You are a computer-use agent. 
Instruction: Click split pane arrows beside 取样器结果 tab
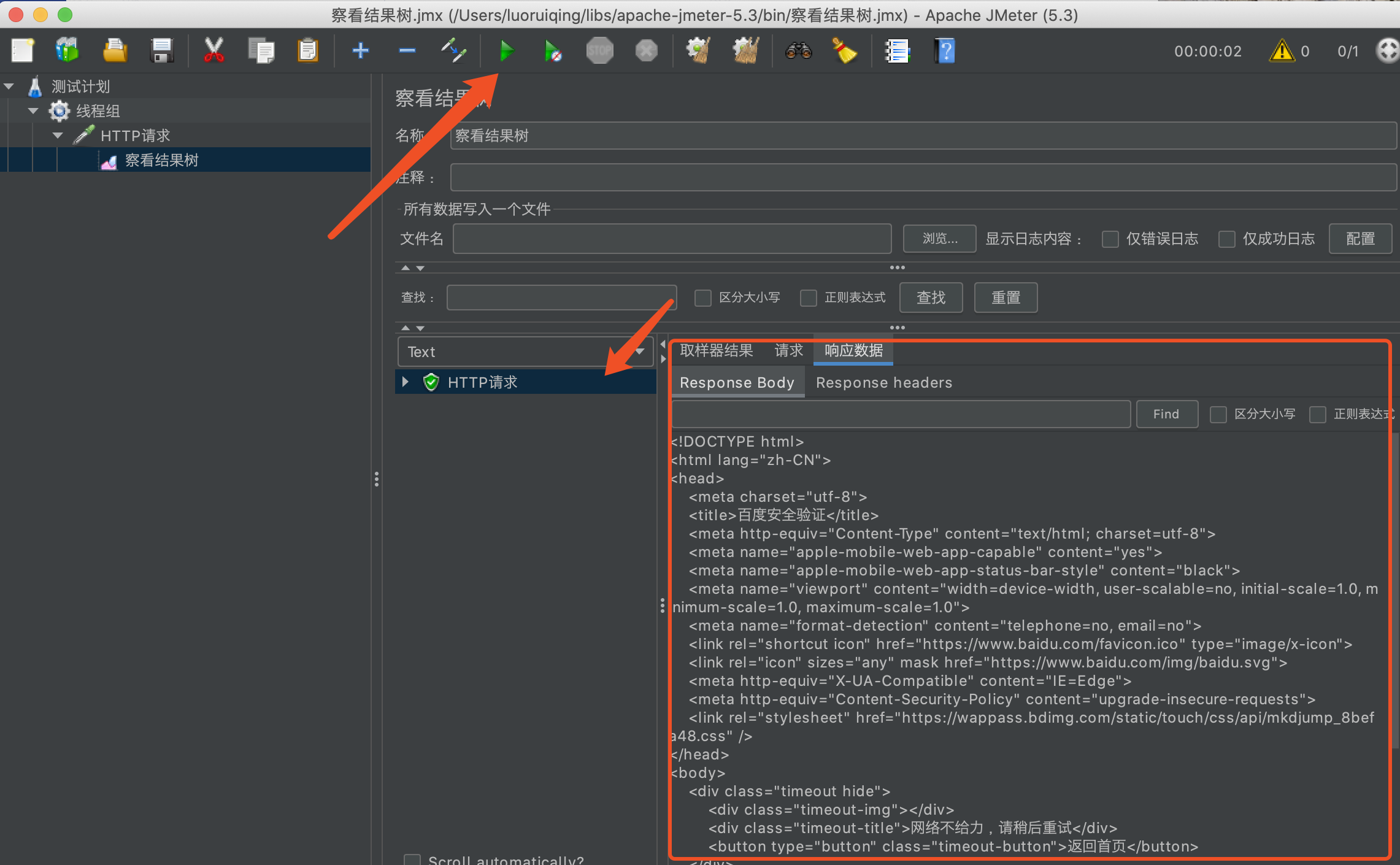coord(663,352)
